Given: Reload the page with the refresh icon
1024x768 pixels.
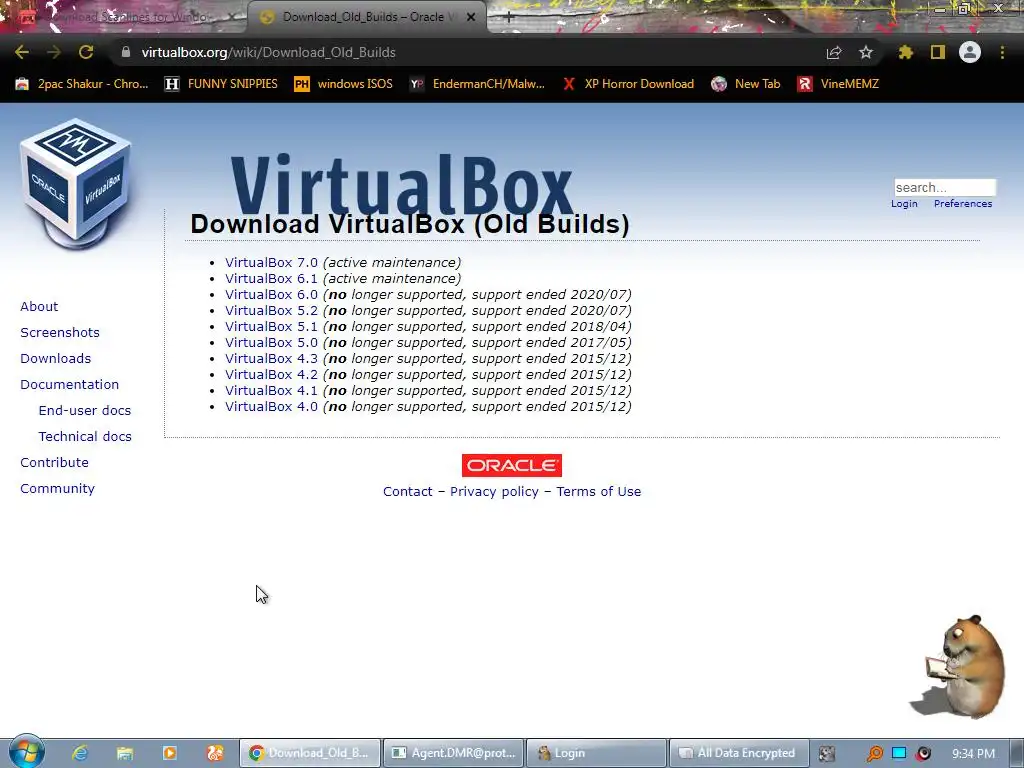Looking at the screenshot, I should (x=86, y=52).
